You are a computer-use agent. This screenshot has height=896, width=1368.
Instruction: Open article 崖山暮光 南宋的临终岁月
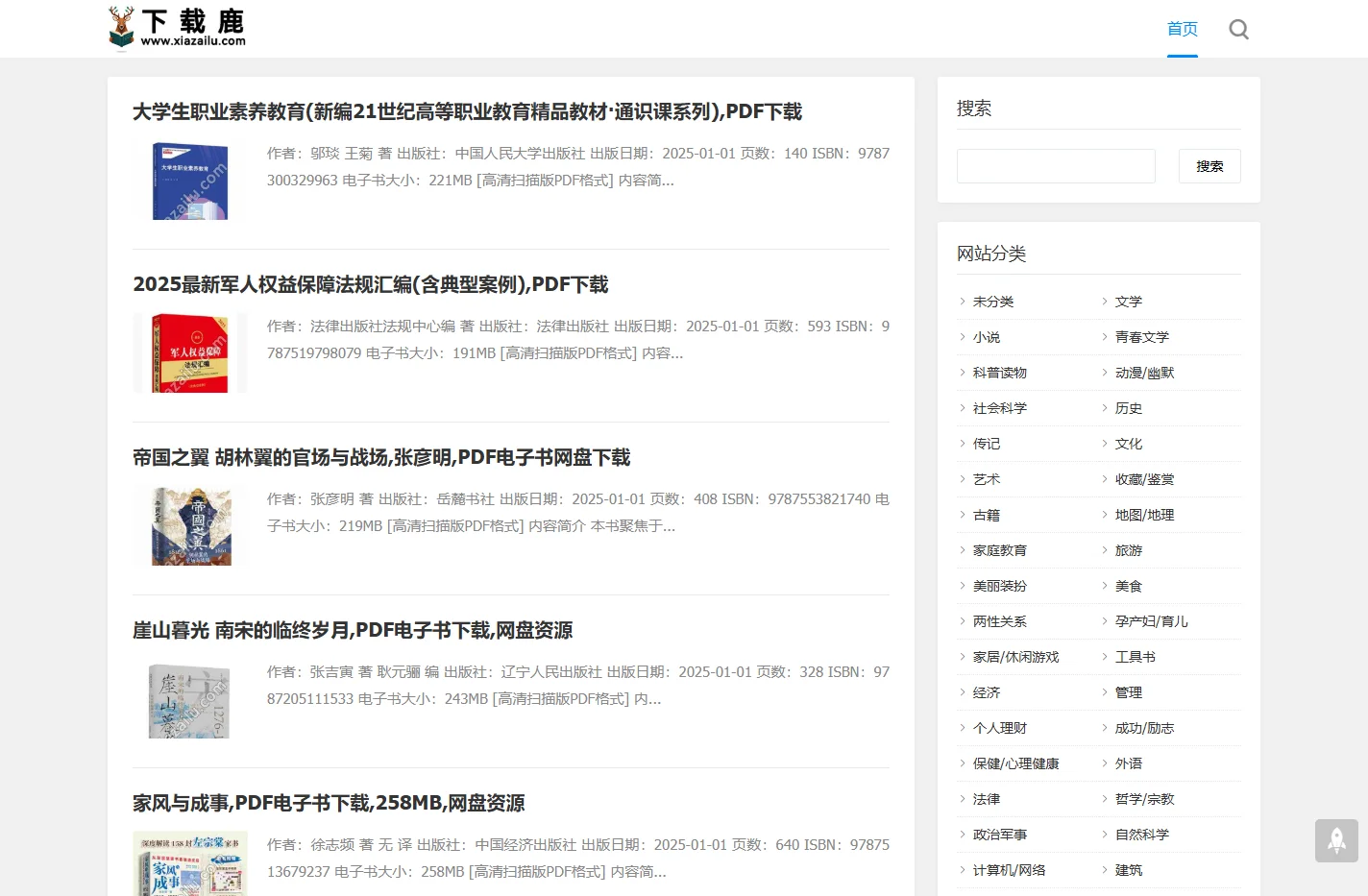[353, 630]
